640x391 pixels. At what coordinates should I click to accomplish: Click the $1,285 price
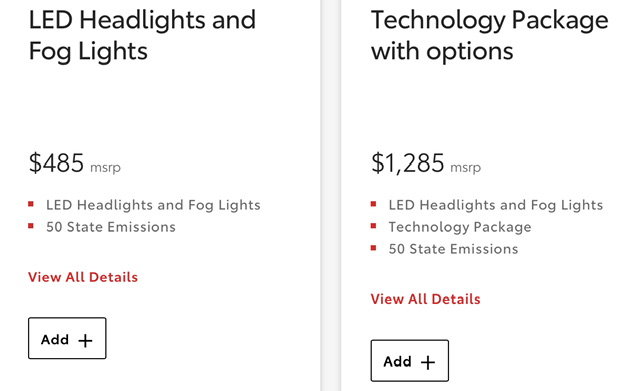[x=407, y=163]
